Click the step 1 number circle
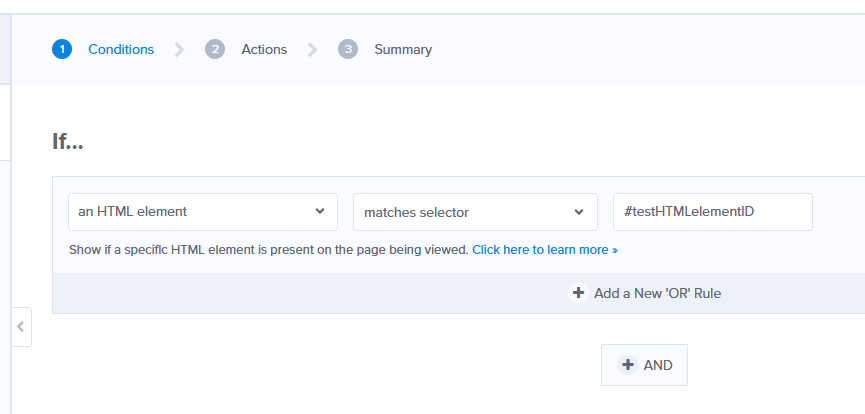865x414 pixels. point(62,49)
